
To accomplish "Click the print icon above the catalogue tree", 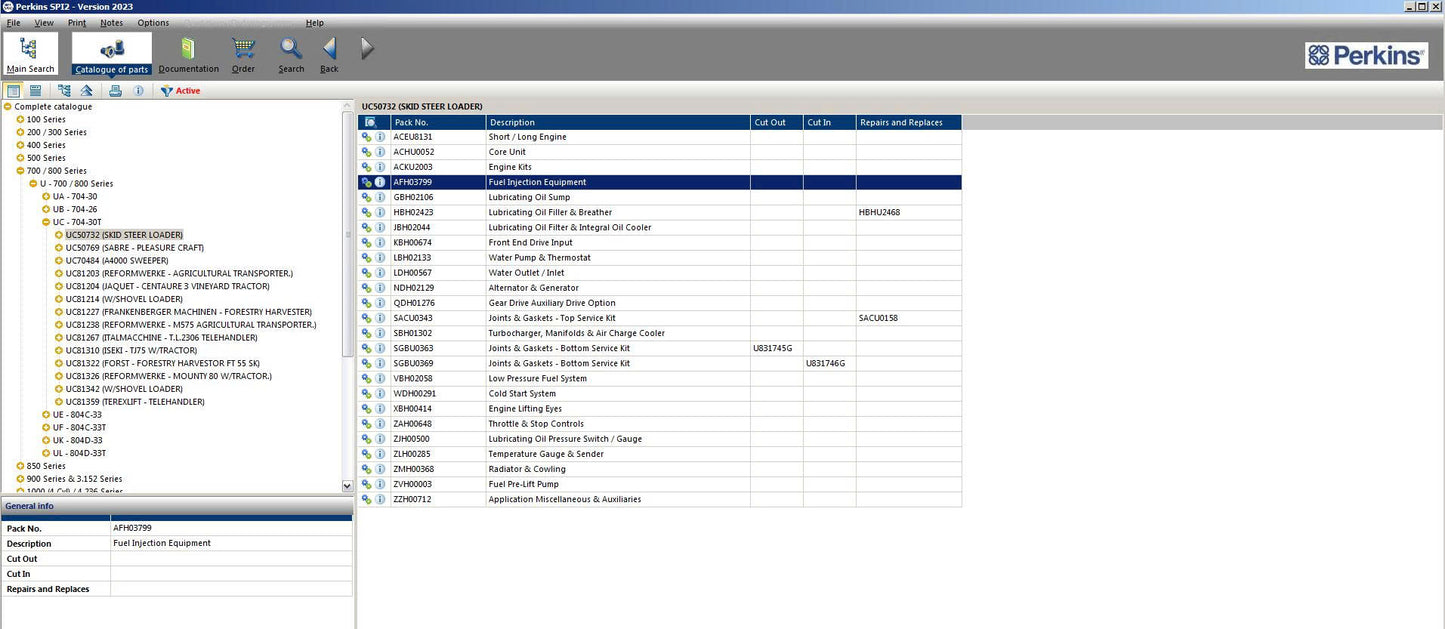I will (x=115, y=90).
